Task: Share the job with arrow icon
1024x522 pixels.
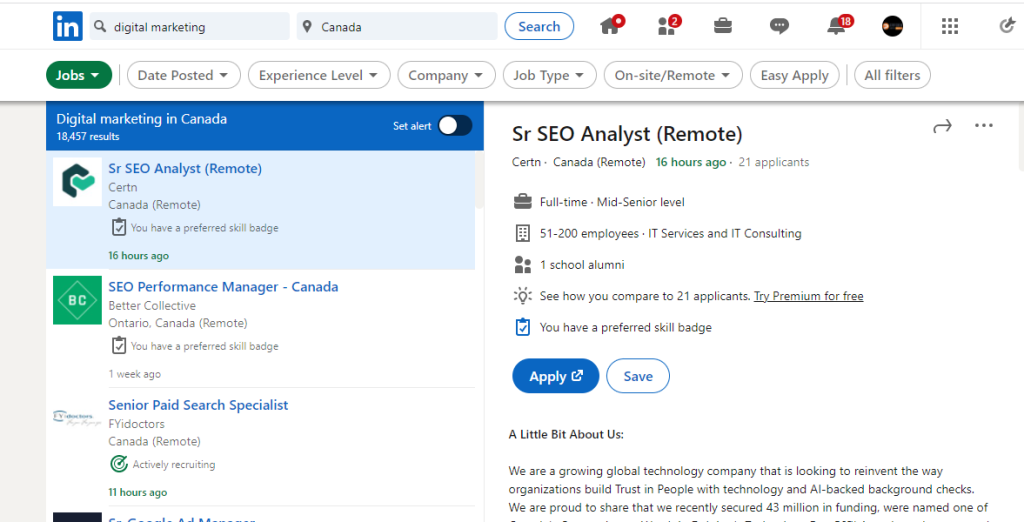Action: [942, 126]
